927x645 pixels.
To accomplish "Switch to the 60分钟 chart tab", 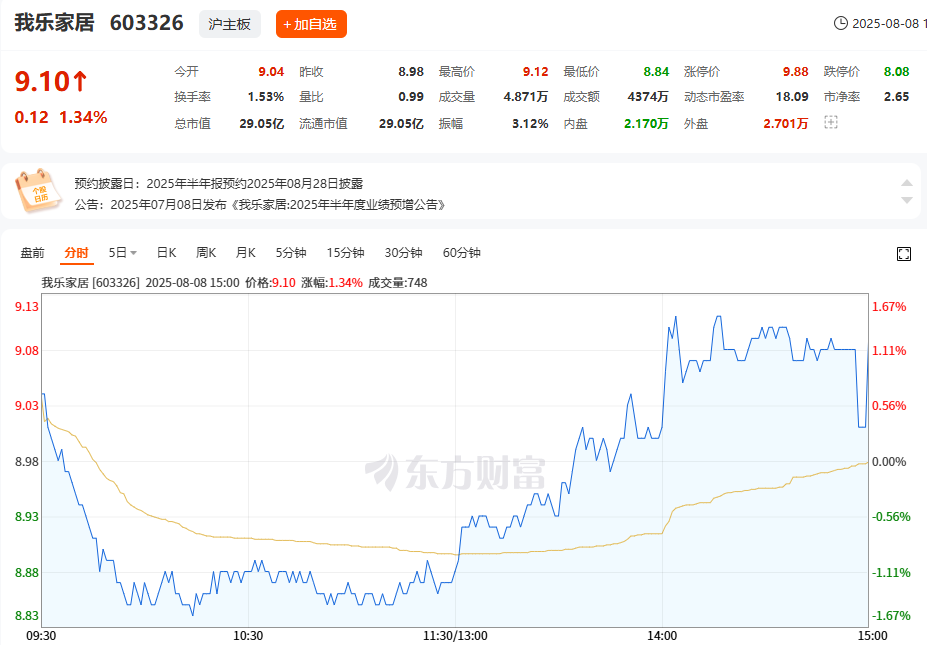I will (462, 253).
